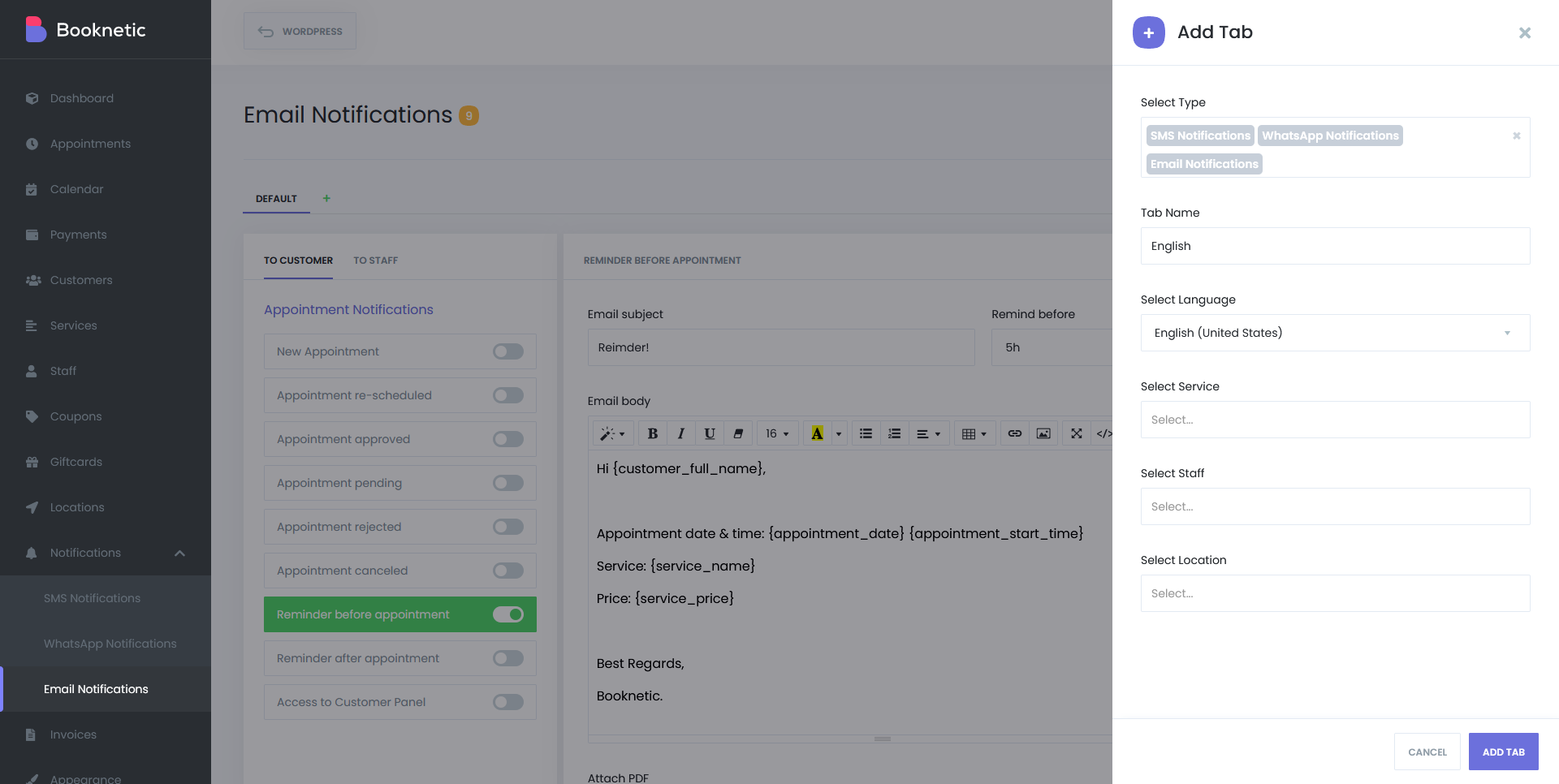Enable the New Appointment notification

coord(507,351)
